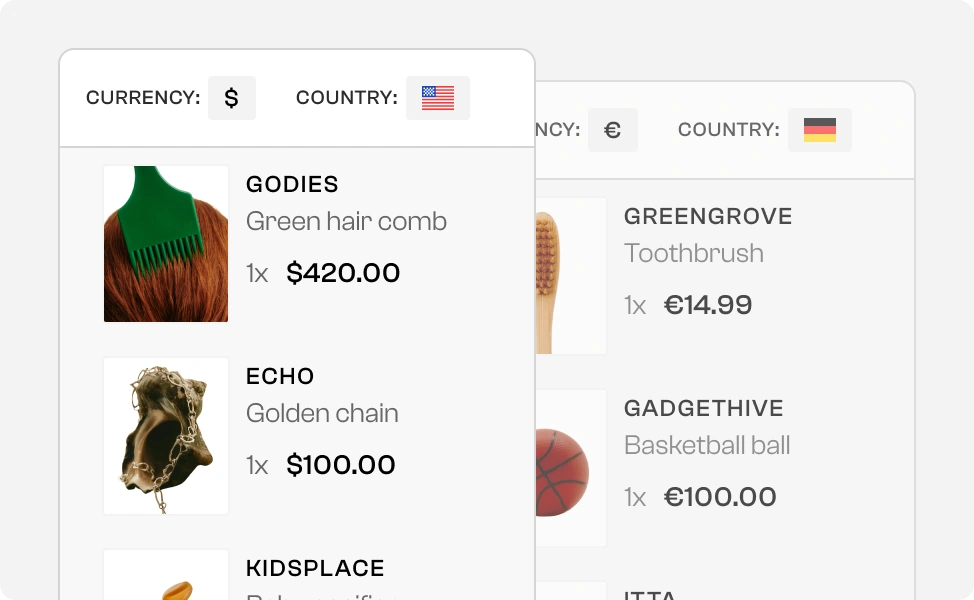Open the Basketball ball product title

pos(707,445)
